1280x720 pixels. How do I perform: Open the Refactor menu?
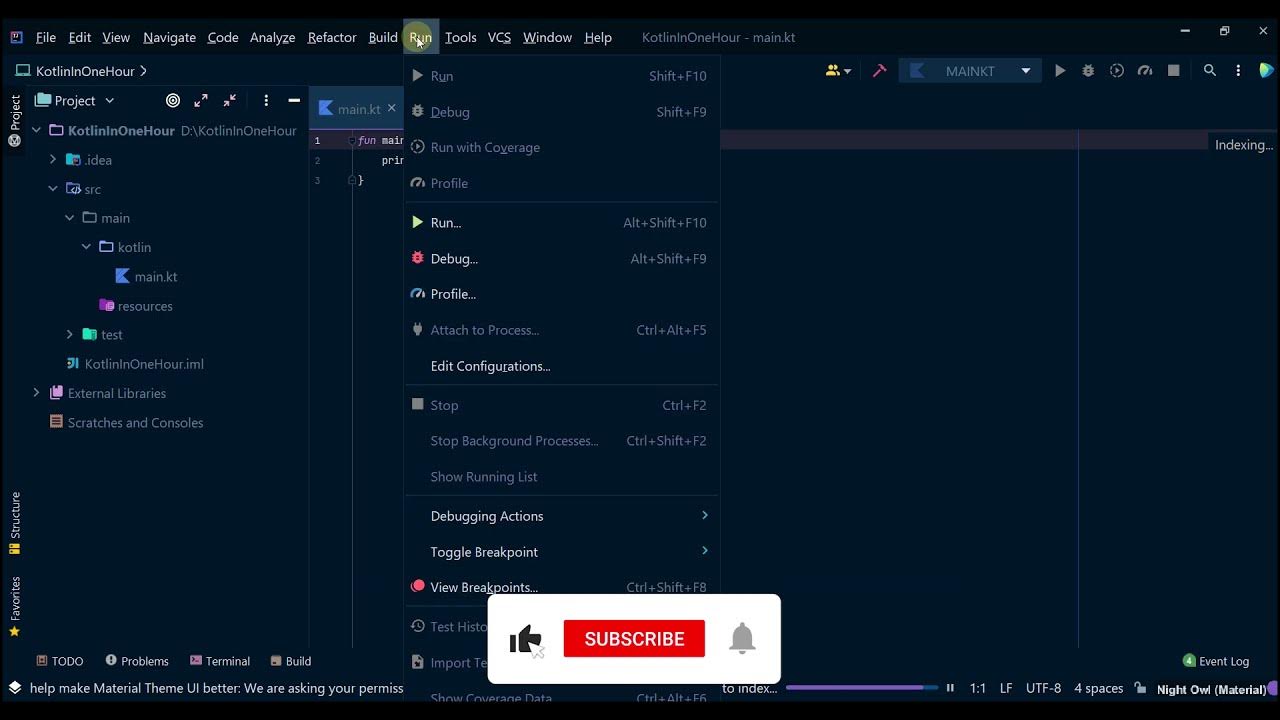331,37
